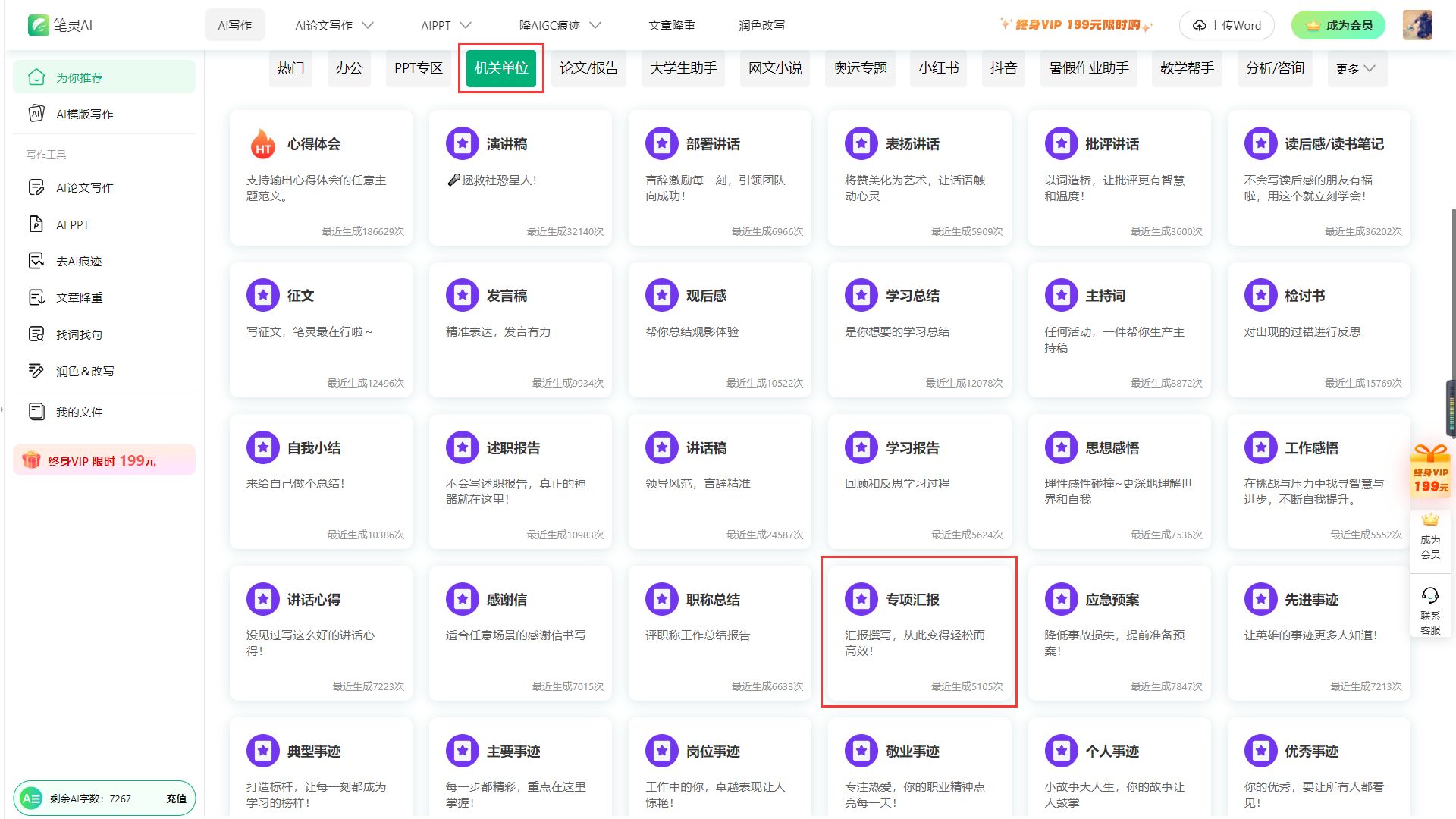Open 我的文件 file icon

(36, 412)
